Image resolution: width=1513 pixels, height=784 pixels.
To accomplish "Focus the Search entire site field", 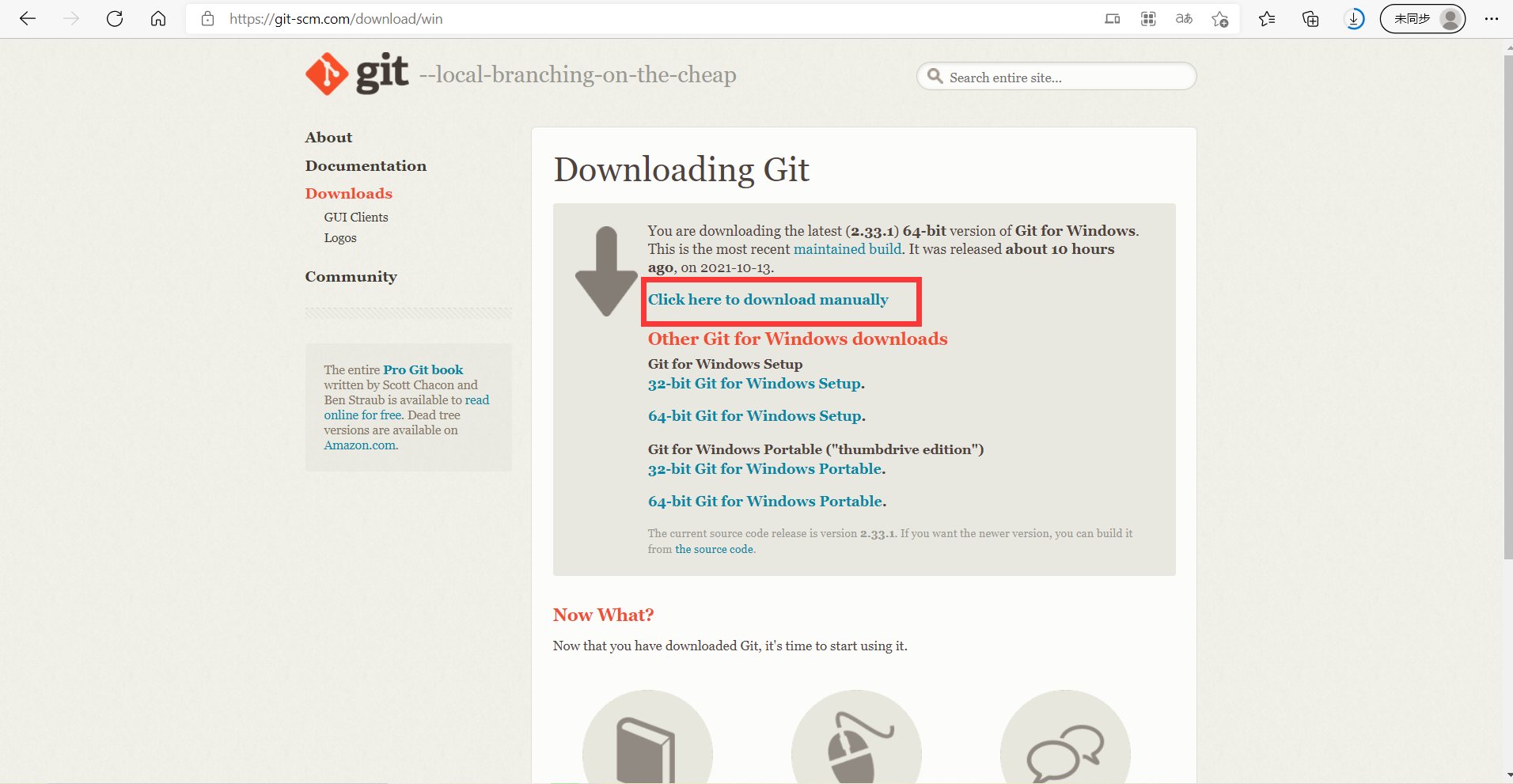I will [1056, 77].
